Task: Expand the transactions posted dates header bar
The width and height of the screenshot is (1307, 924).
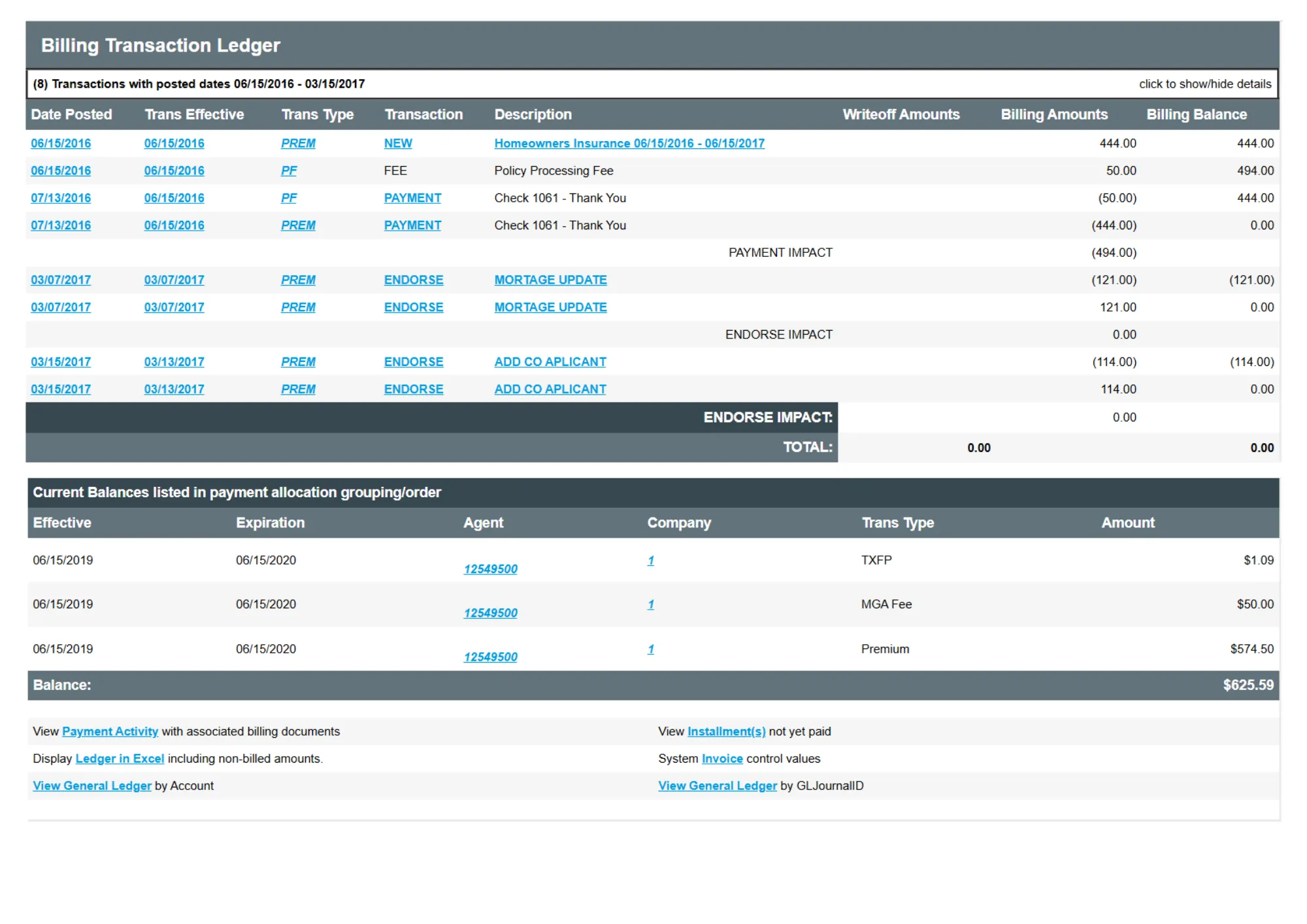Action: pyautogui.click(x=199, y=84)
